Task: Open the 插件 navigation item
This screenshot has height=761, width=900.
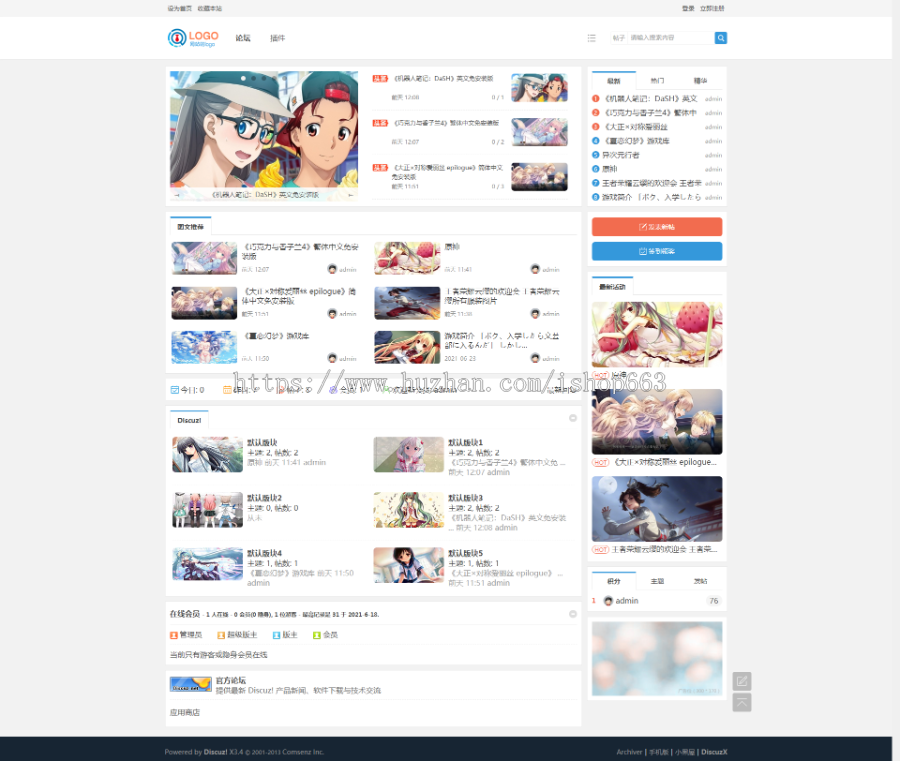Action: (x=278, y=38)
